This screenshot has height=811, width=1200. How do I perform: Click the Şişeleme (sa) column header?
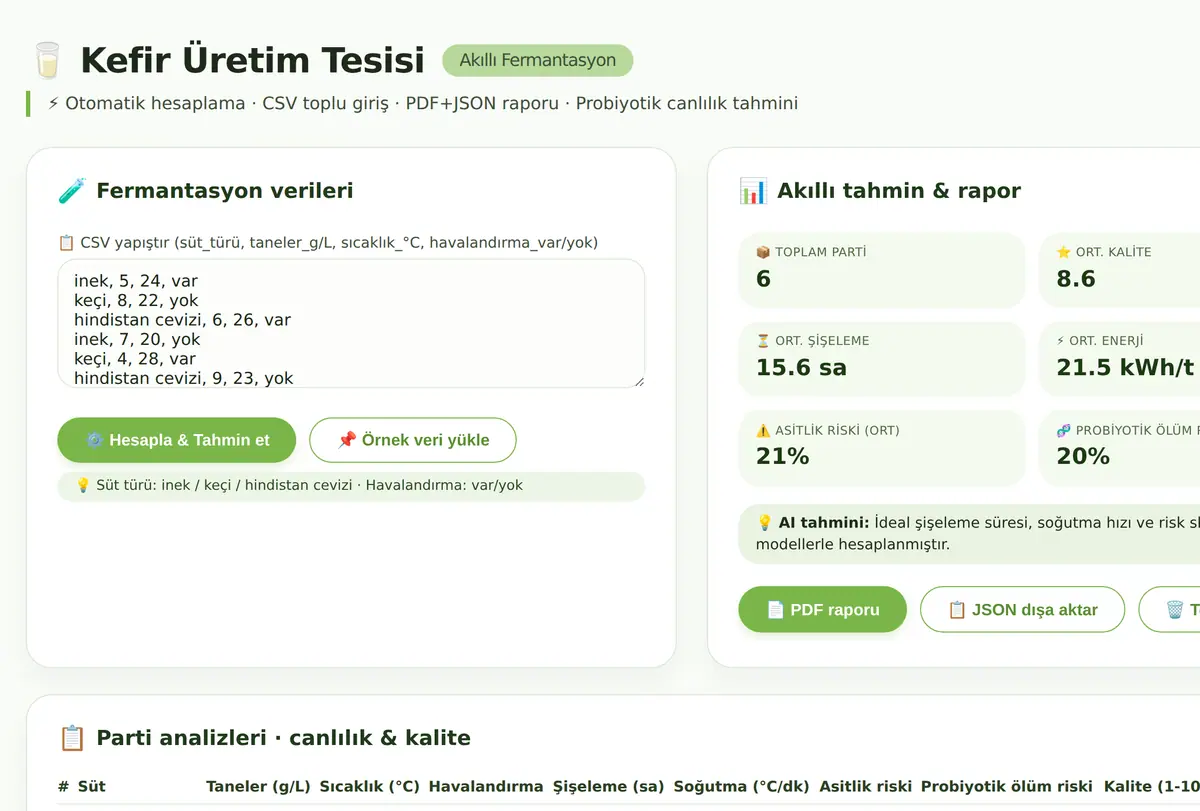click(x=609, y=787)
